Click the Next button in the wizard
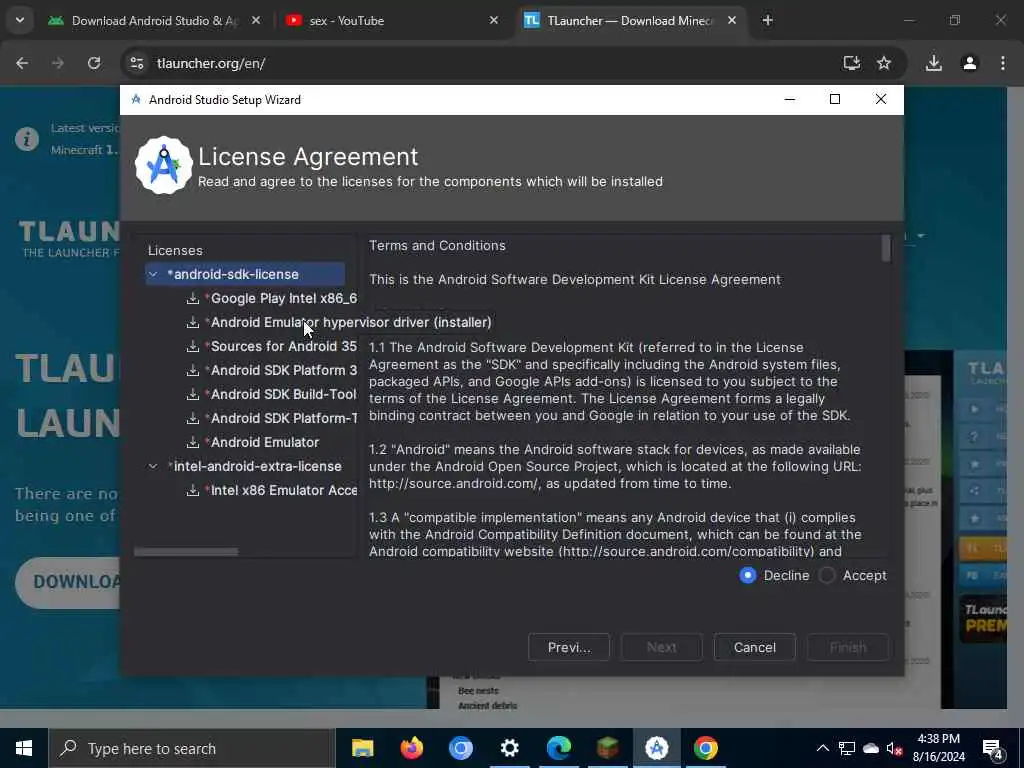 (x=662, y=647)
